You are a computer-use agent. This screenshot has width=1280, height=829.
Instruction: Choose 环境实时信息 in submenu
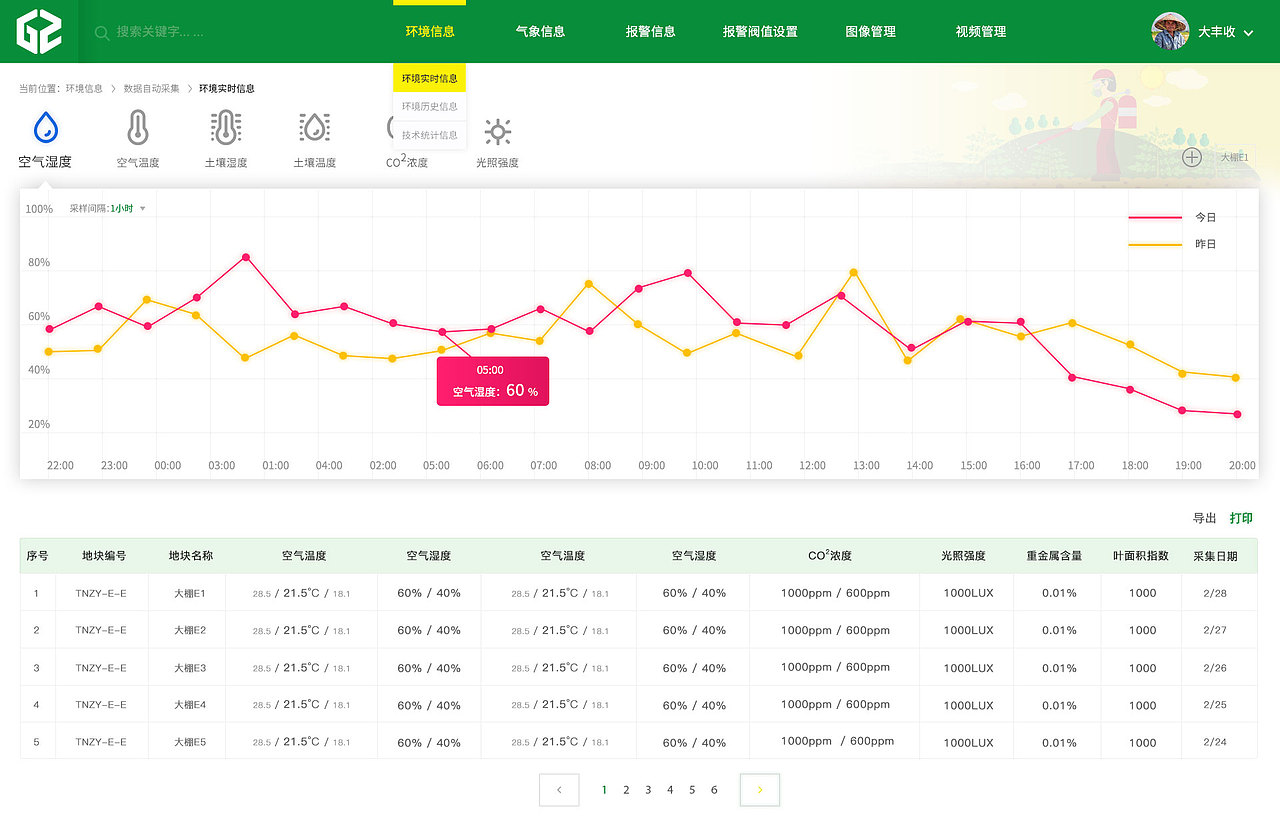click(x=430, y=78)
